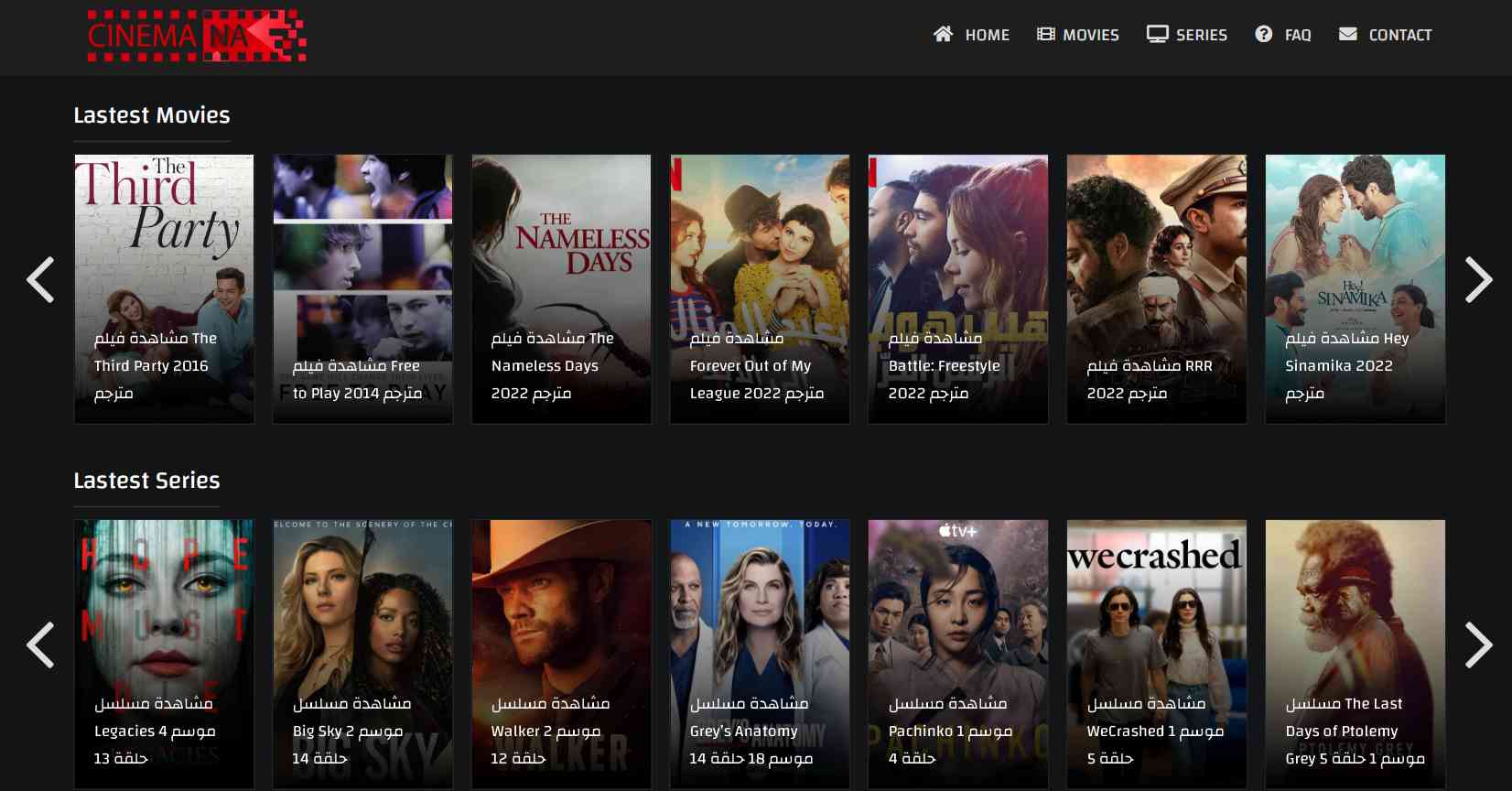Screen dimensions: 1512x791
Task: Open Grey's Anatomy season 18 card
Action: pyautogui.click(x=760, y=654)
